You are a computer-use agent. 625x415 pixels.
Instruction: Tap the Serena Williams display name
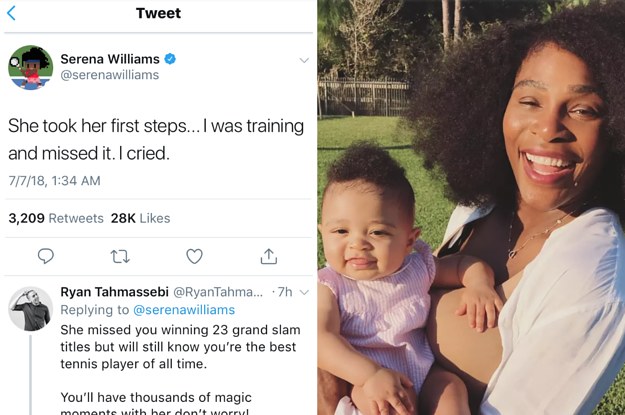[110, 59]
